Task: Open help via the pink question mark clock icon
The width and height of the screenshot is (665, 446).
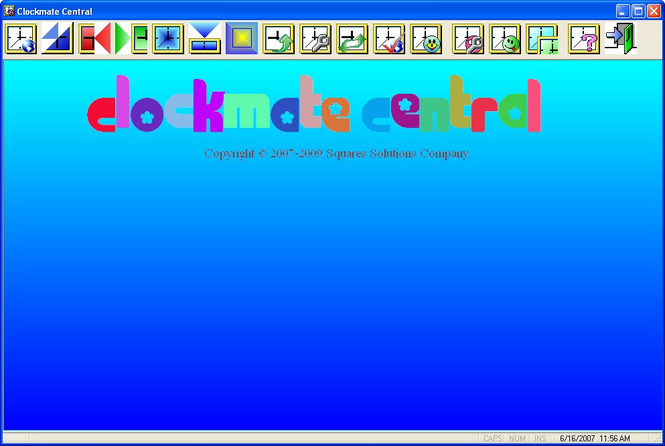Action: pyautogui.click(x=584, y=39)
